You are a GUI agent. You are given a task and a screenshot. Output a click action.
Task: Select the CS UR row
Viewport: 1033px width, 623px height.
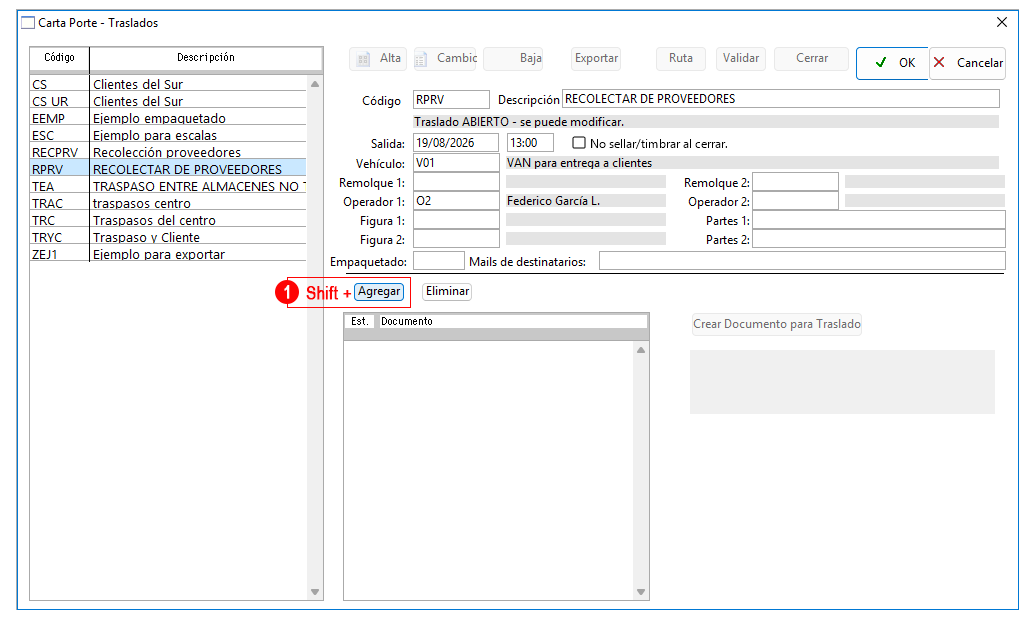[x=168, y=101]
